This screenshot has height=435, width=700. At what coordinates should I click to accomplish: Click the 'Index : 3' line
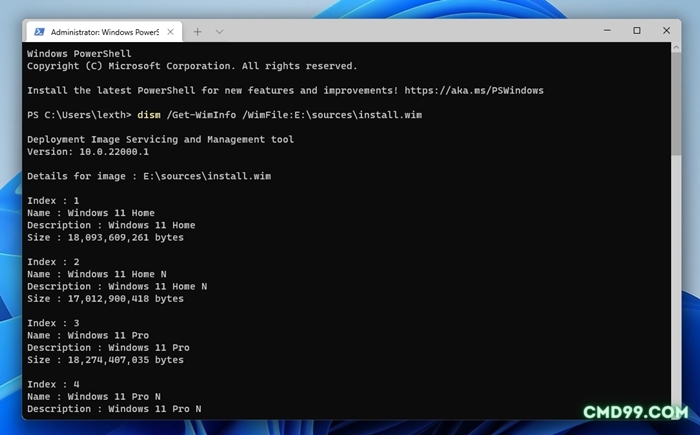tap(53, 323)
